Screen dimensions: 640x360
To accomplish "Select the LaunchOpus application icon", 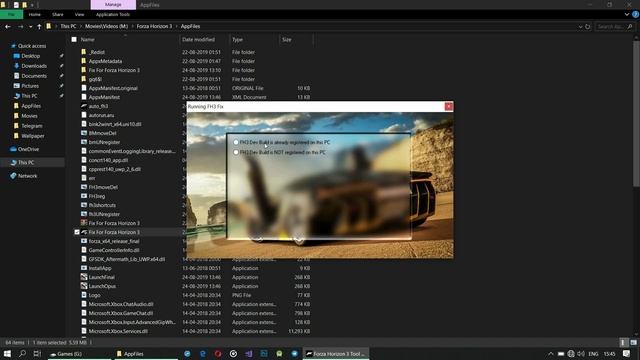I will click(x=84, y=286).
